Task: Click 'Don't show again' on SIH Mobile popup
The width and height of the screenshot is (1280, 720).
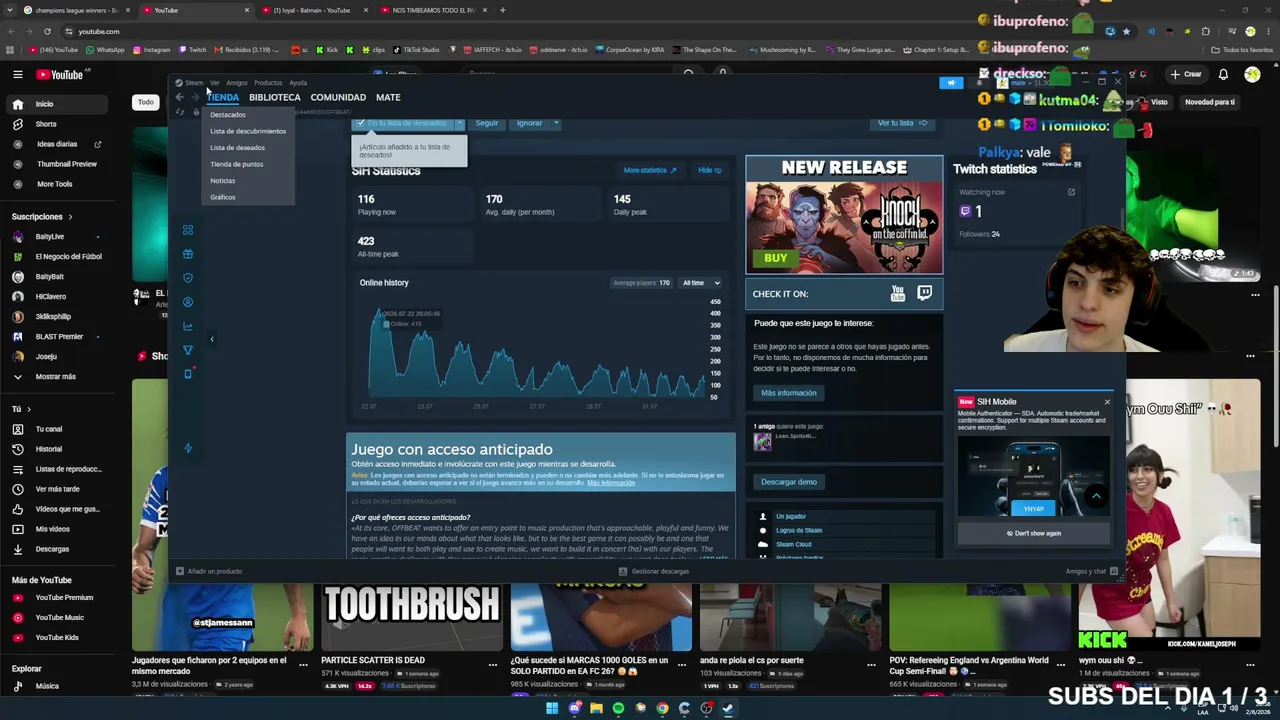Action: (x=1034, y=533)
